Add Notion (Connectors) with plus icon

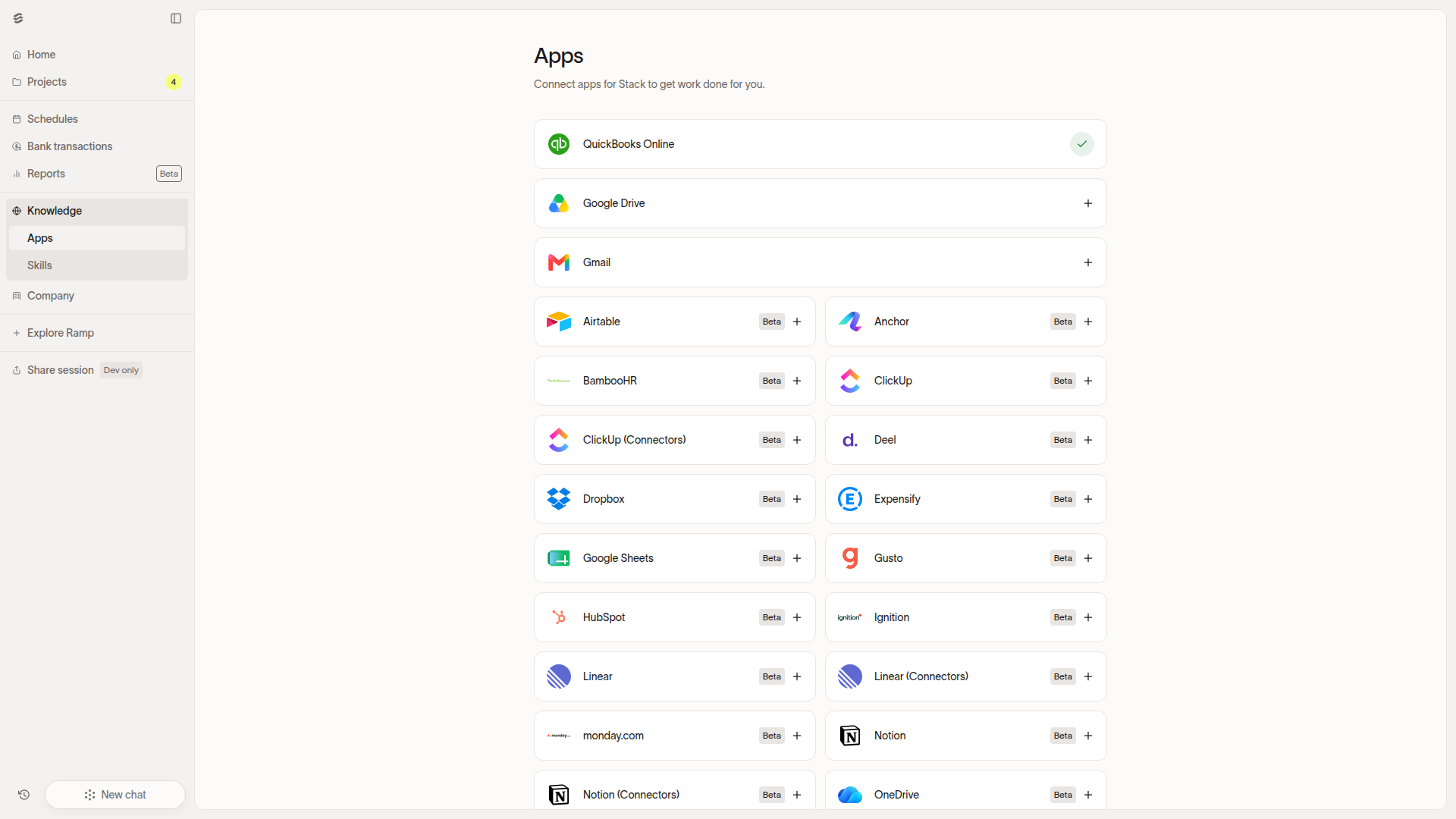click(x=797, y=795)
